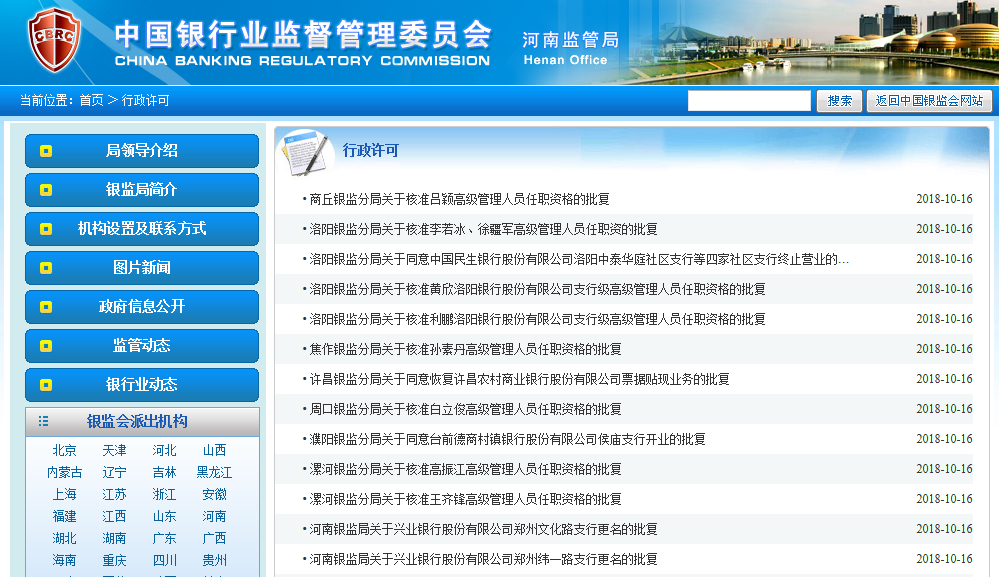Viewport: 999px width, 577px height.
Task: Open the 许昌农村商业银行 票据贴现 approval
Action: [519, 379]
